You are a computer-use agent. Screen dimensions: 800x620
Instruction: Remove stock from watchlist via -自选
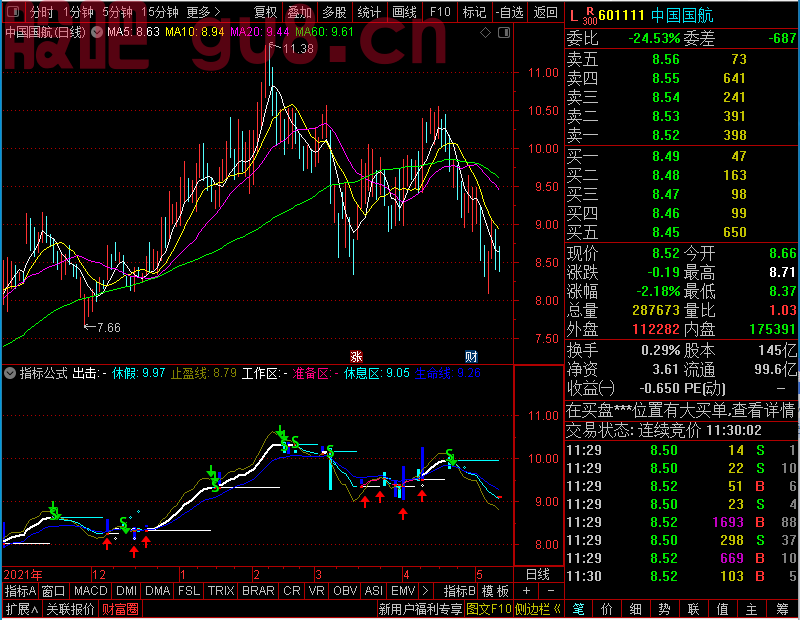[510, 12]
